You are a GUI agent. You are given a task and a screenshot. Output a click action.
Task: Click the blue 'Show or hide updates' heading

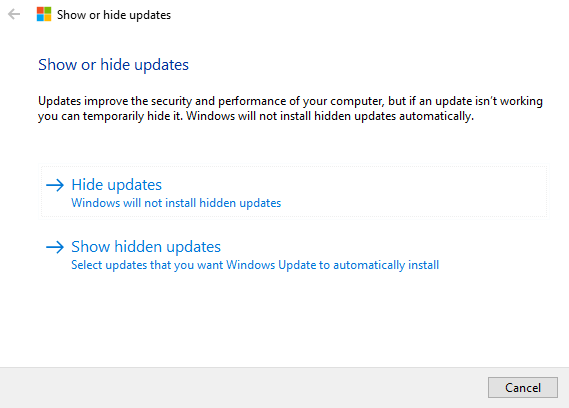114,65
